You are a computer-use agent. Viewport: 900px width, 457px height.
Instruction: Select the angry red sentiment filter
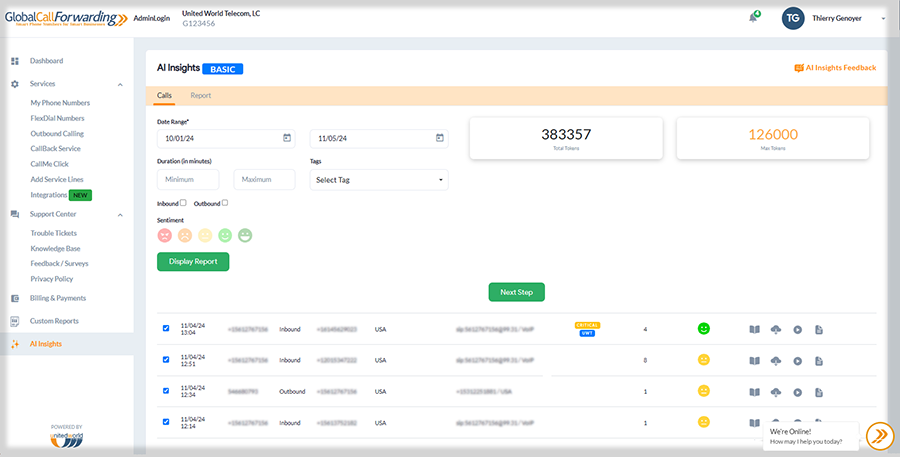[165, 235]
